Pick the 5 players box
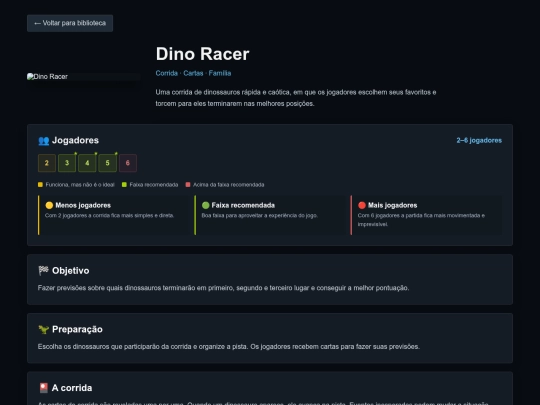 point(107,163)
